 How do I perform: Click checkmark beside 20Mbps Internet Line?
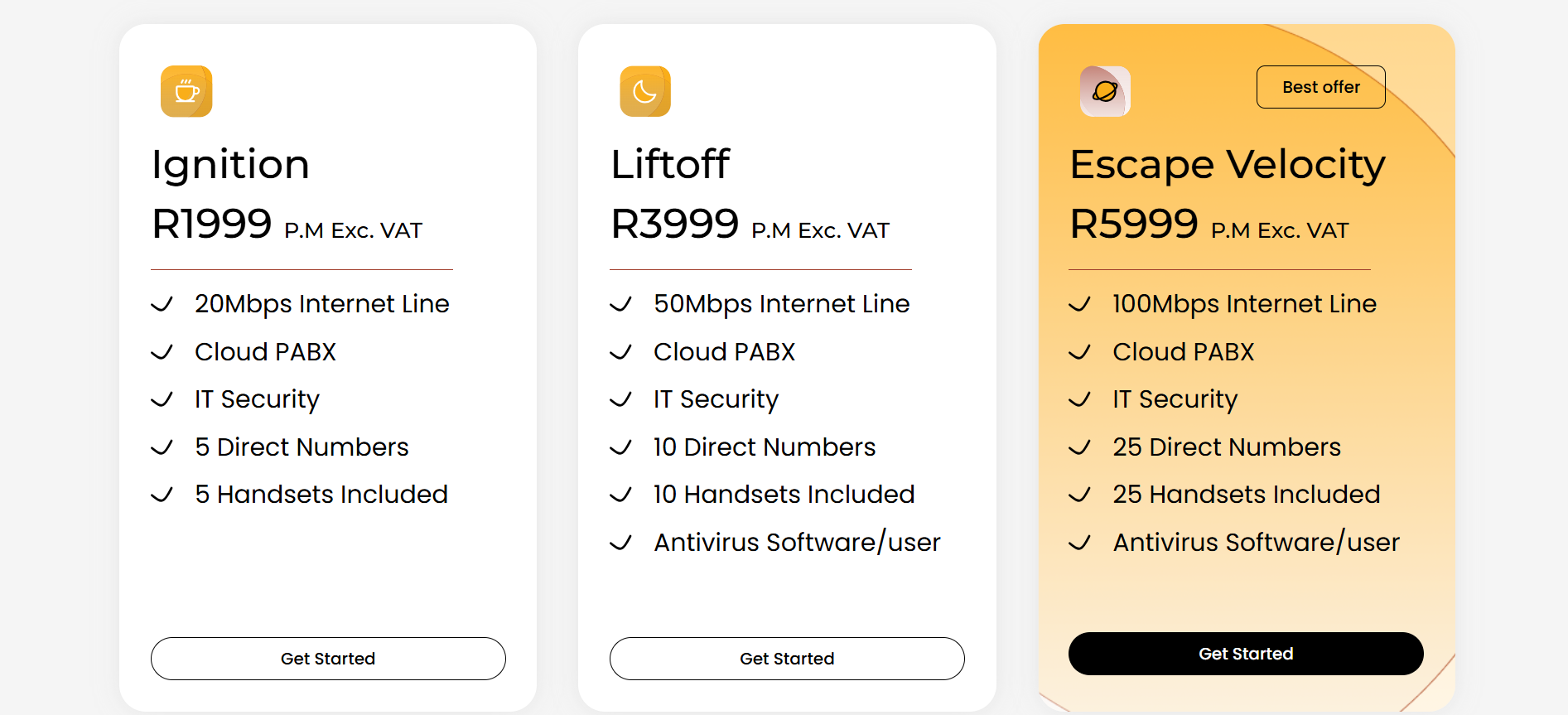(162, 304)
